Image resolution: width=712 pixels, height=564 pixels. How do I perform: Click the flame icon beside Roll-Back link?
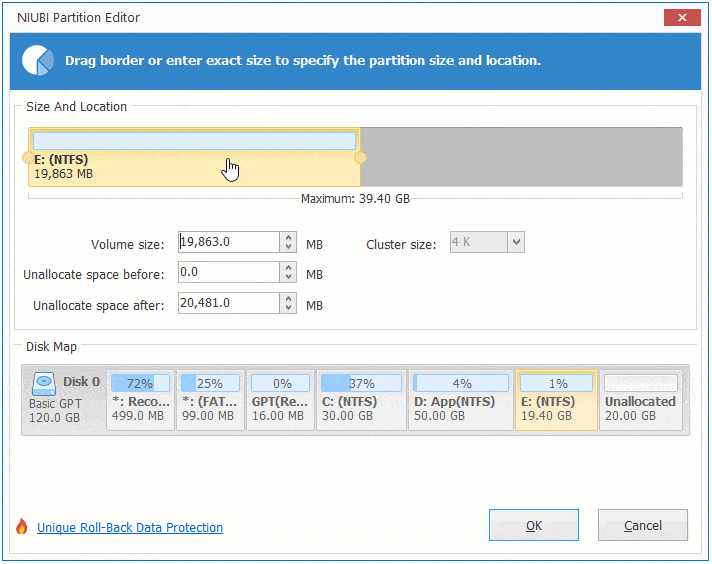coord(22,527)
